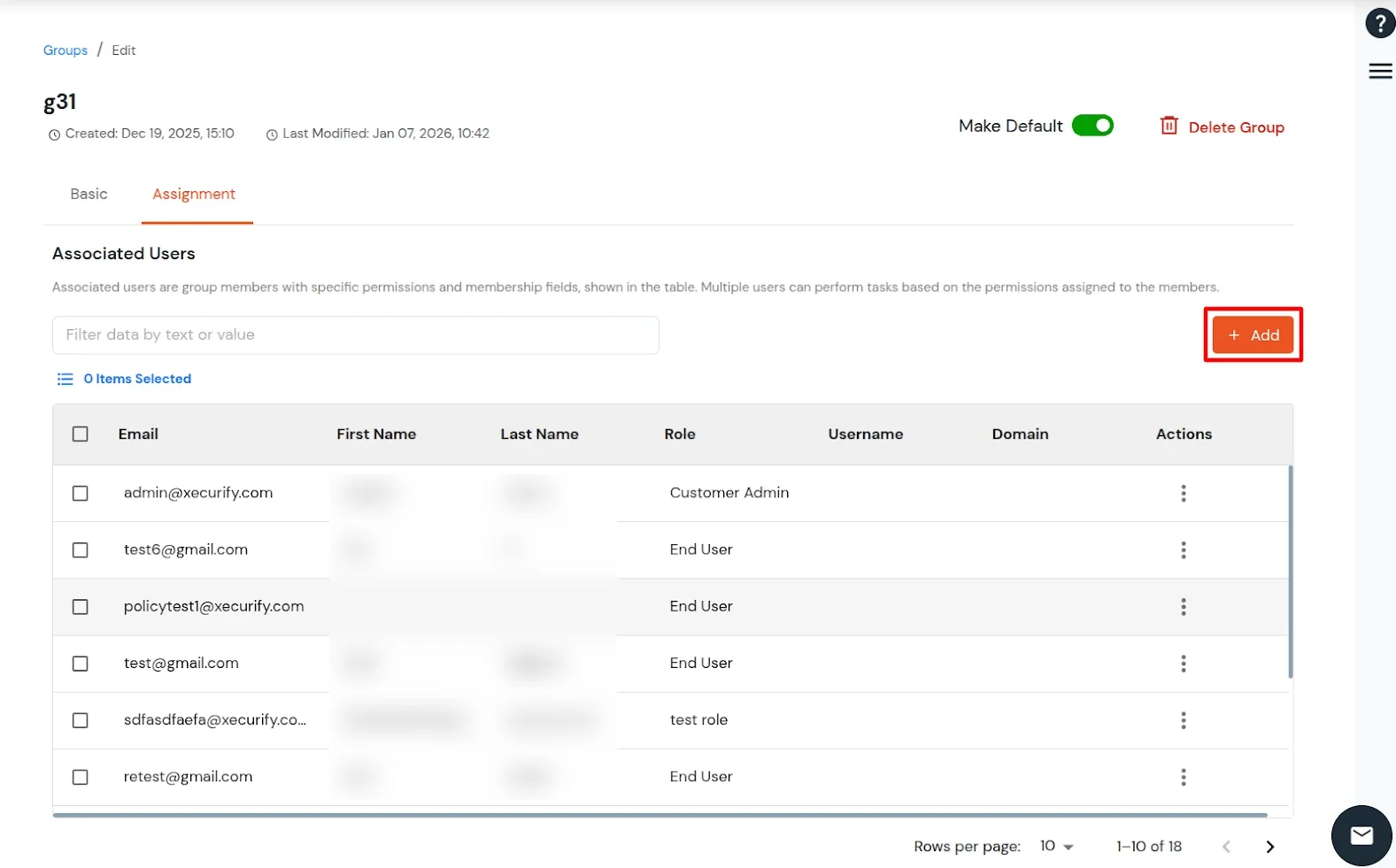Click the policytest1@xecurify.com email cell
The height and width of the screenshot is (868, 1396).
[x=213, y=606]
